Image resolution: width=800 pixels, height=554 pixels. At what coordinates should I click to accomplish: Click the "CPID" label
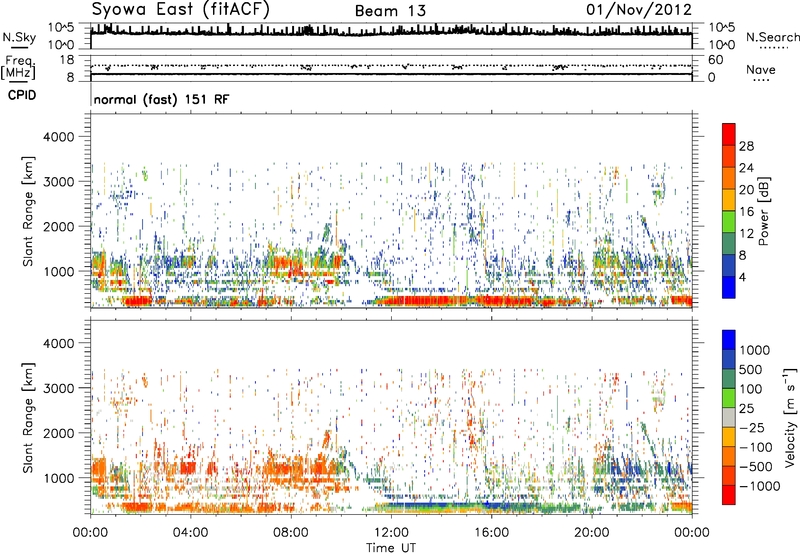tap(22, 95)
